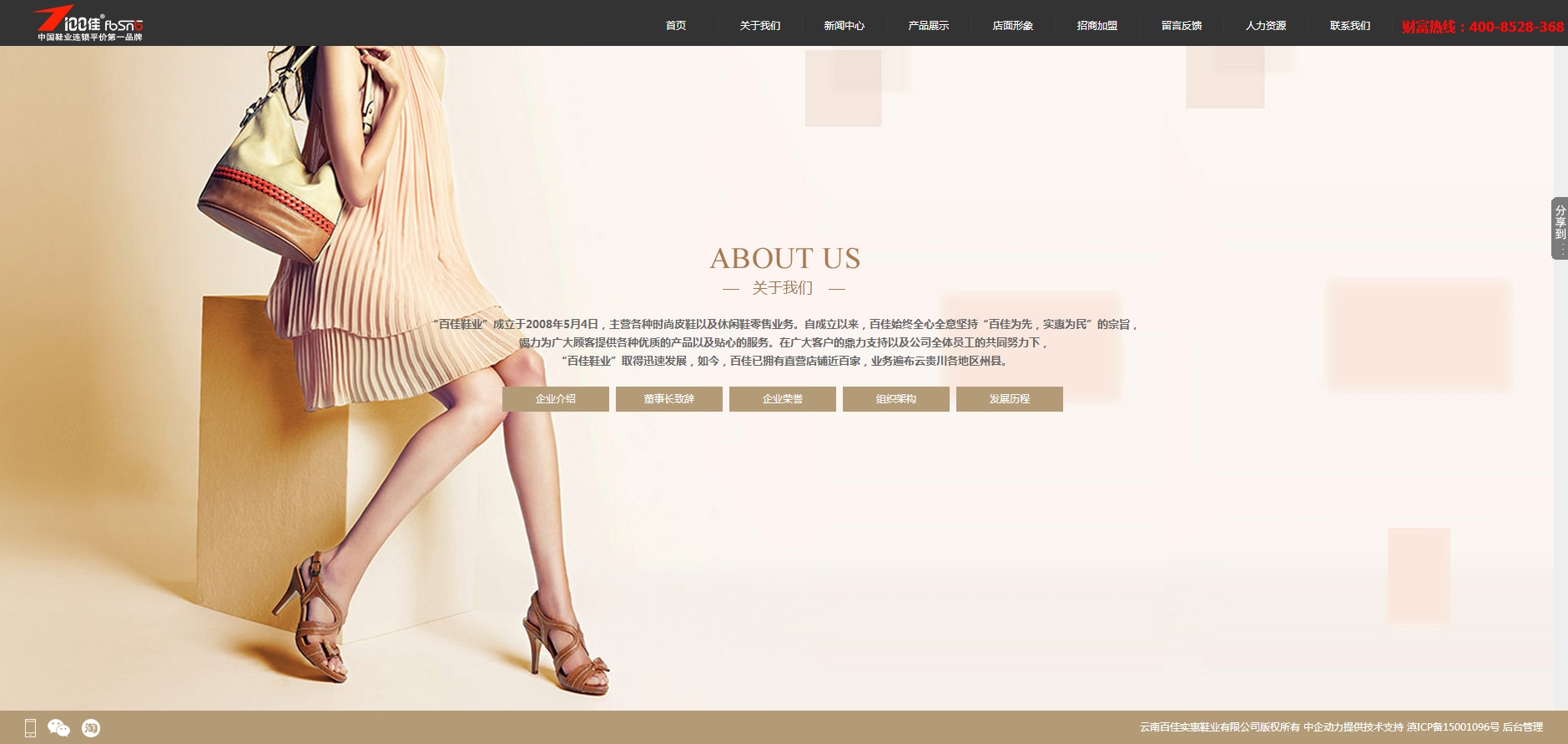Image resolution: width=1568 pixels, height=744 pixels.
Task: Click the 企业介绍 button
Action: click(556, 399)
